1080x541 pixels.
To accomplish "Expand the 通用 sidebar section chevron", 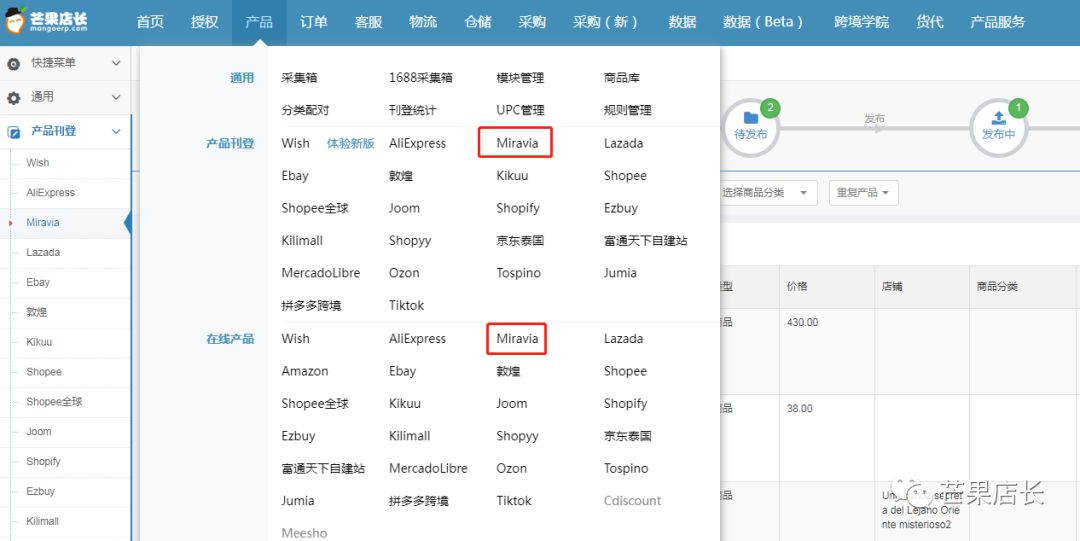I will tap(116, 97).
